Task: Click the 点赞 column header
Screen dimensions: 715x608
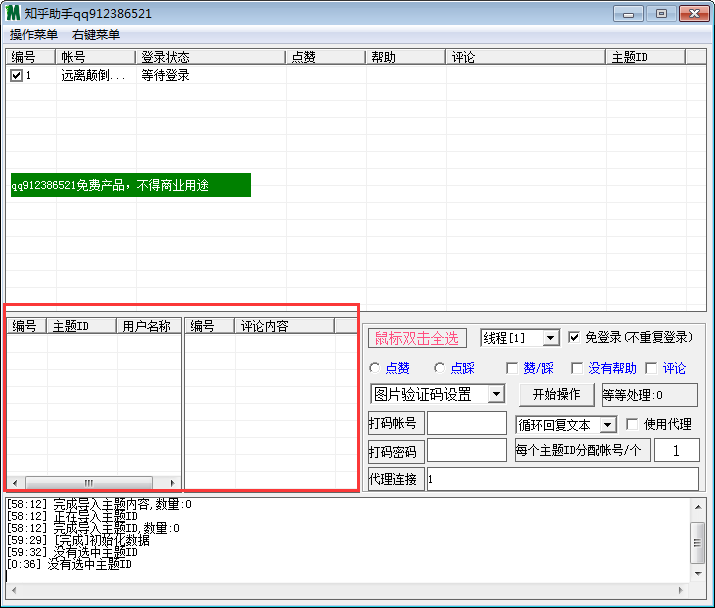Action: pos(326,57)
